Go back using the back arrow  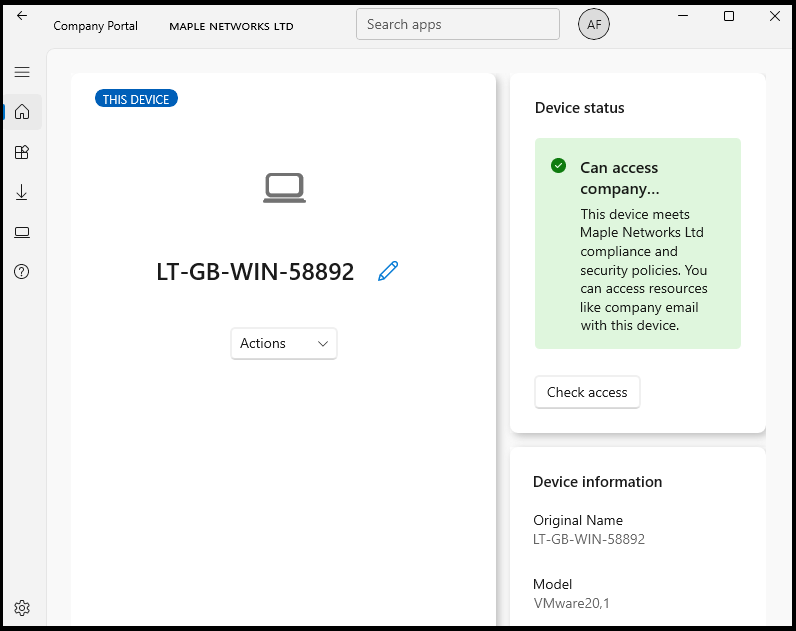point(22,16)
